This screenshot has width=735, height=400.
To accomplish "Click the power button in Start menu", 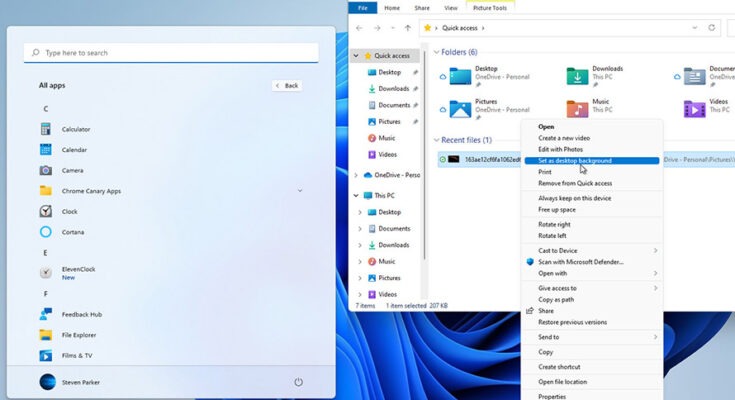I will (x=298, y=382).
